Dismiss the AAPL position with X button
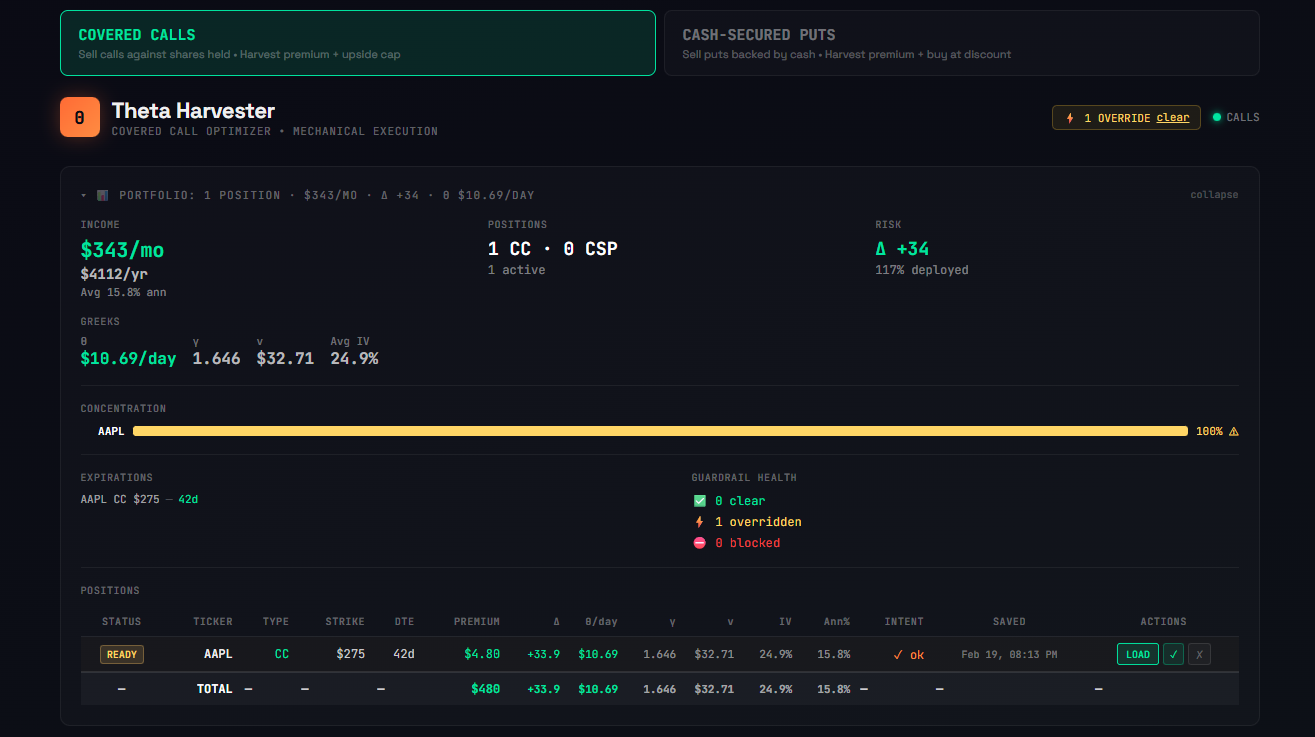Image resolution: width=1315 pixels, height=737 pixels. coord(1199,654)
